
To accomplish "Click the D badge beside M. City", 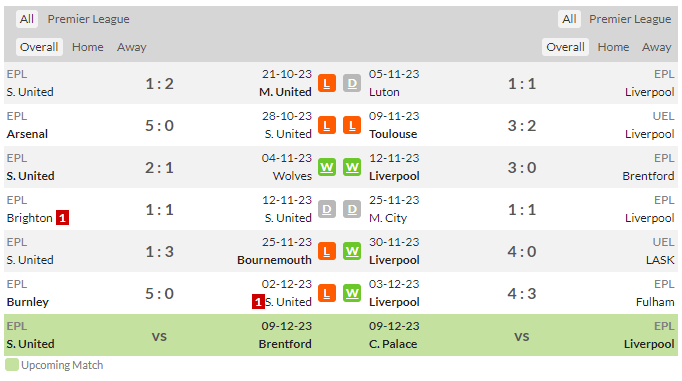I will [x=352, y=210].
